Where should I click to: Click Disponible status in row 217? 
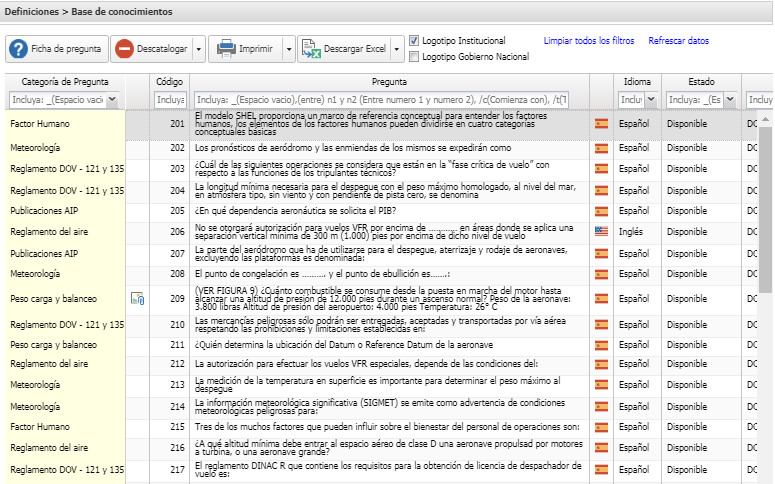click(x=687, y=470)
